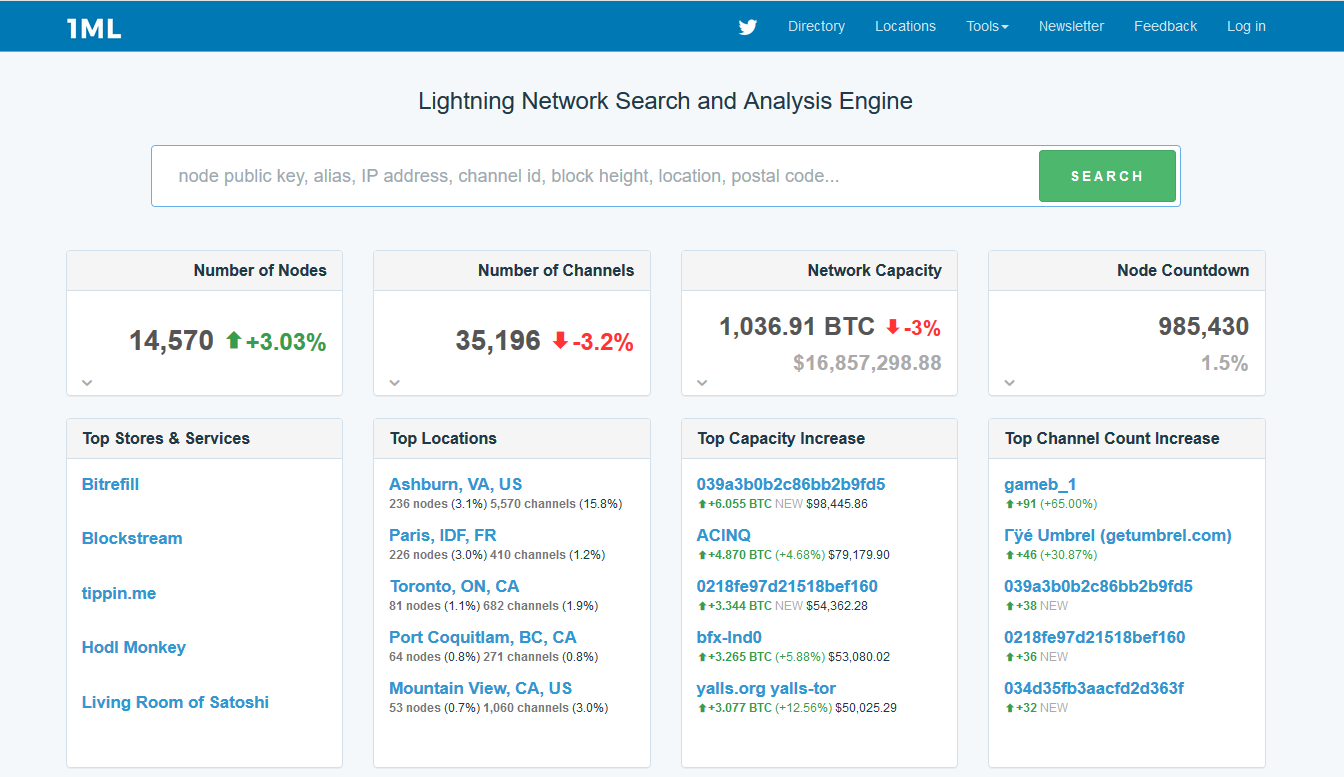Image resolution: width=1344 pixels, height=777 pixels.
Task: Click red down arrow beside 1,036.91 BTC
Action: [x=893, y=326]
